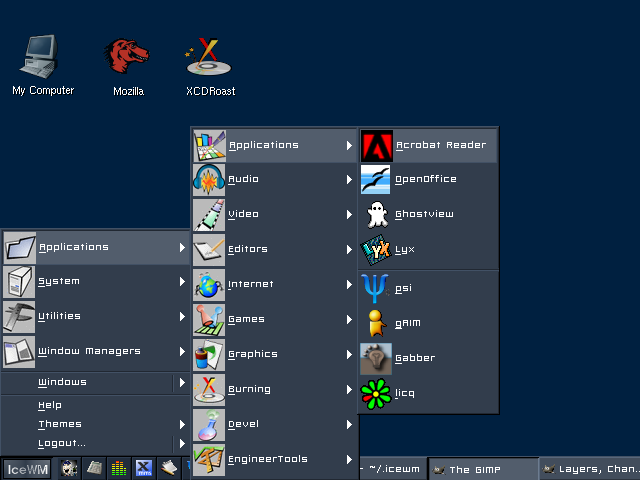Viewport: 640px width, 480px height.
Task: Click the Video film strip icon
Action: 209,214
